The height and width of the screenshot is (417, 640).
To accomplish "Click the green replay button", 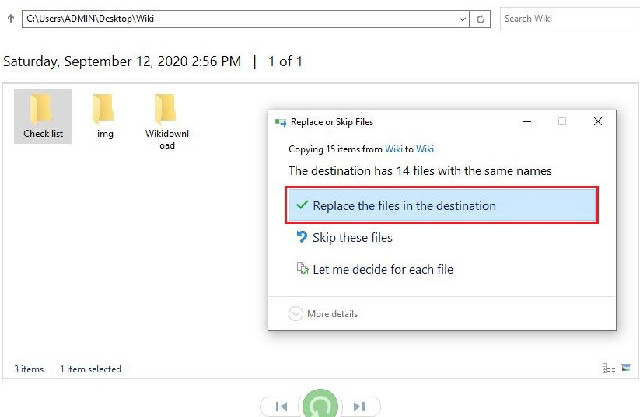I will (x=320, y=404).
